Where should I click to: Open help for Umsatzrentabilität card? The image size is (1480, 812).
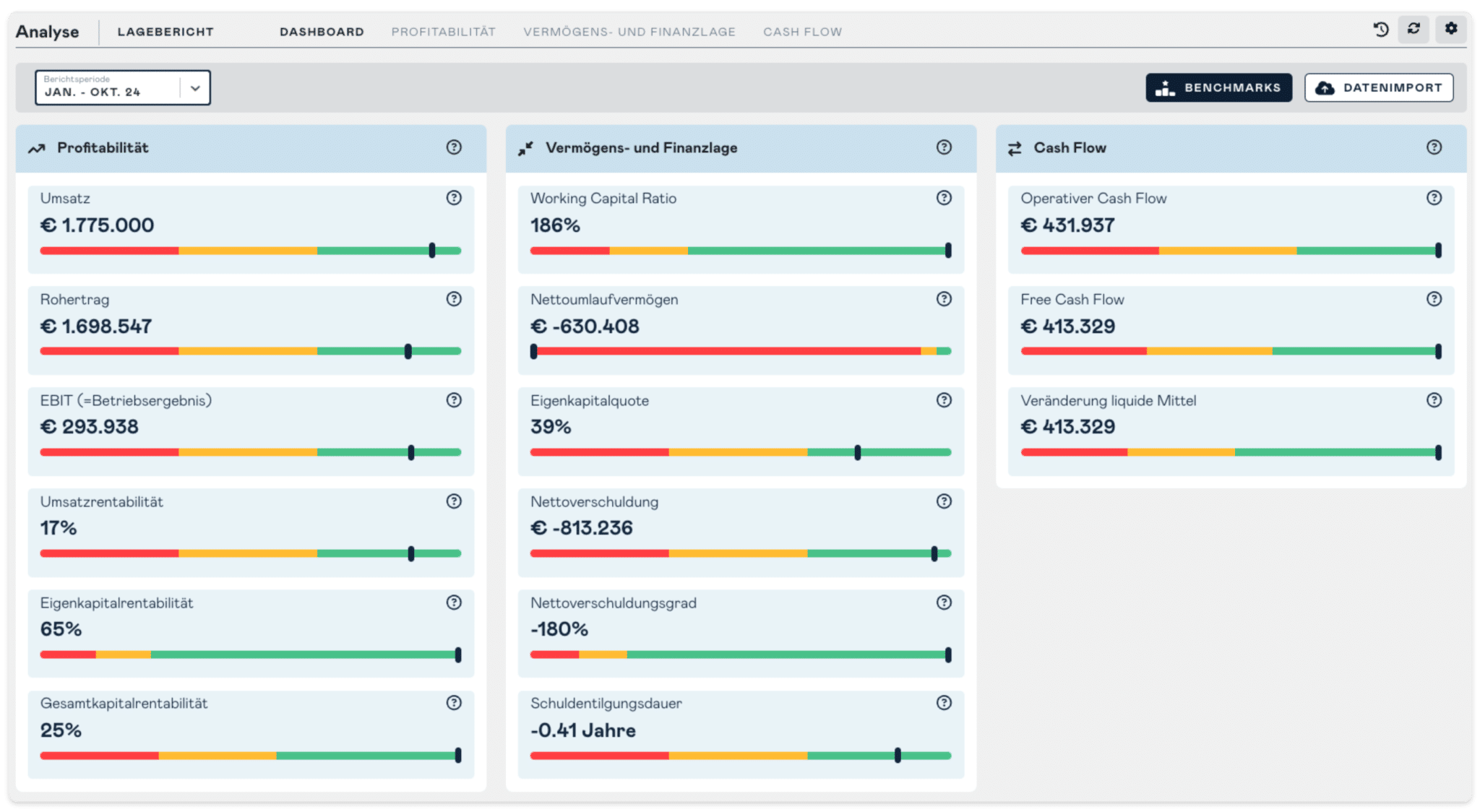(x=454, y=501)
